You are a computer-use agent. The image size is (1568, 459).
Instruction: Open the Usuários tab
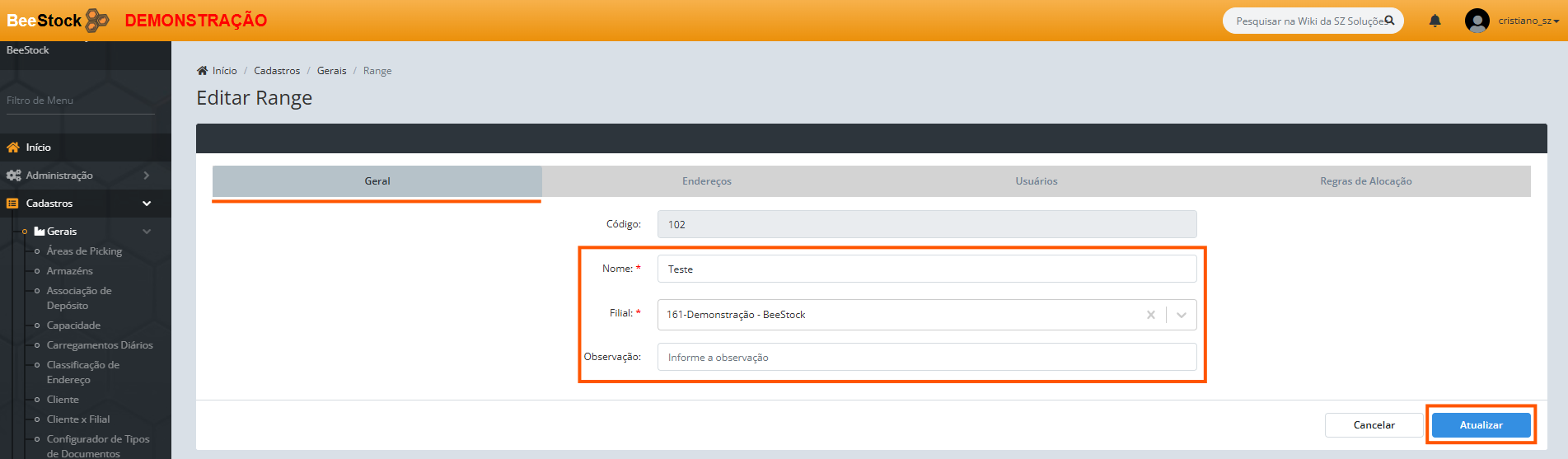(x=1036, y=181)
